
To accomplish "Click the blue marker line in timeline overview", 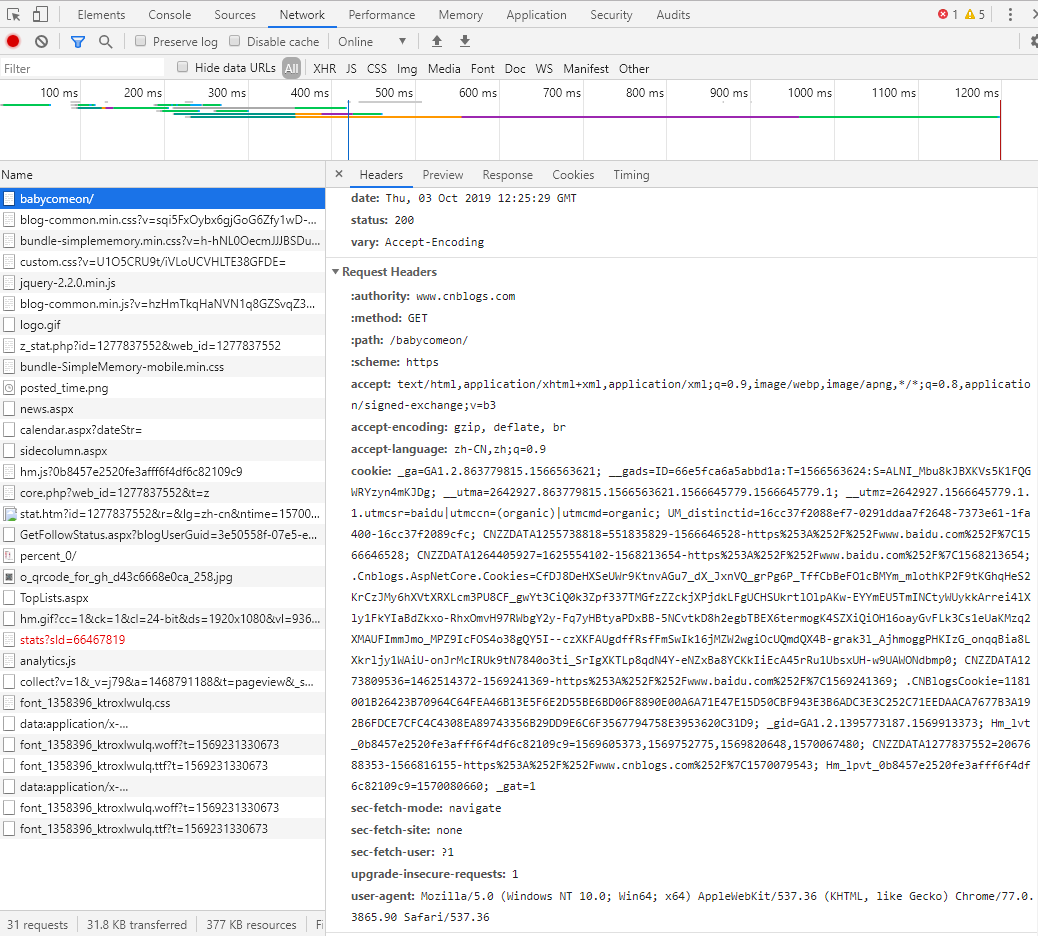I will click(x=348, y=130).
